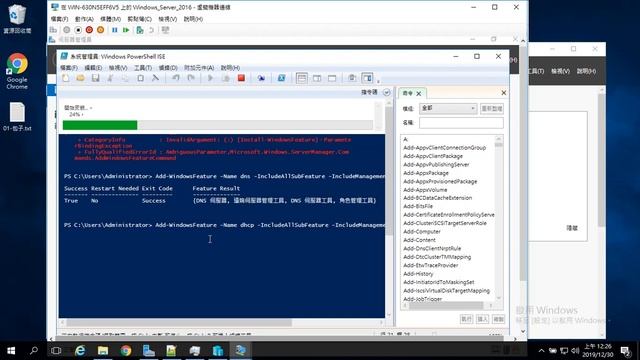This screenshot has width=640, height=360.
Task: Click Revert arrow in VM connection toolbar
Action: [x=151, y=30]
